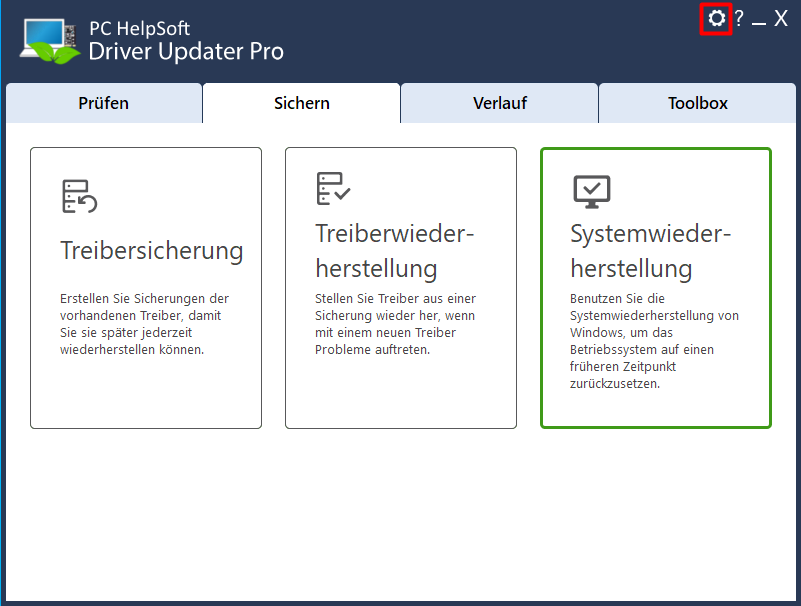The width and height of the screenshot is (801, 606).
Task: Click the Treibersicherung heading
Action: point(152,251)
